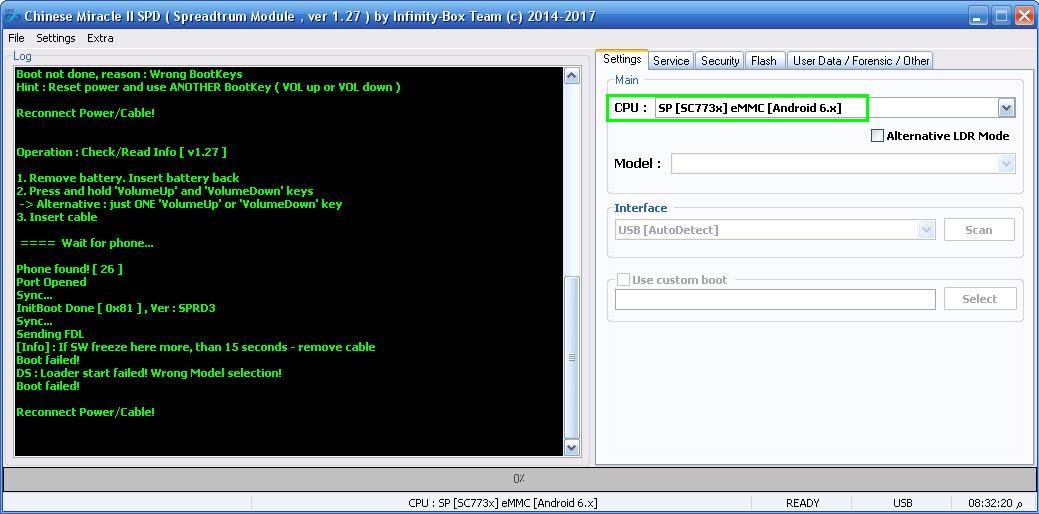Open the File menu

[16, 38]
